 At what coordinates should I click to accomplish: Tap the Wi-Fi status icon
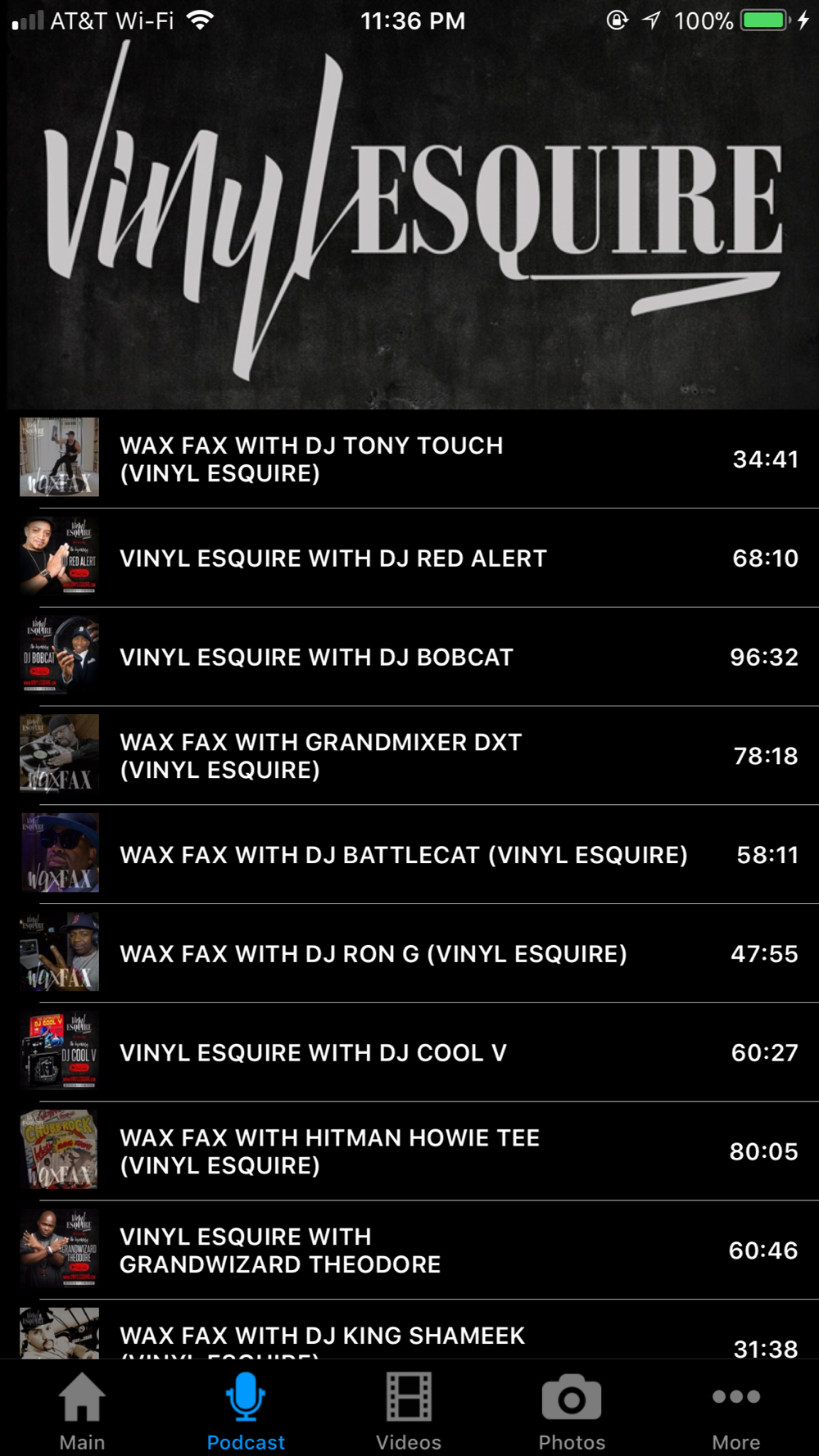pos(200,20)
